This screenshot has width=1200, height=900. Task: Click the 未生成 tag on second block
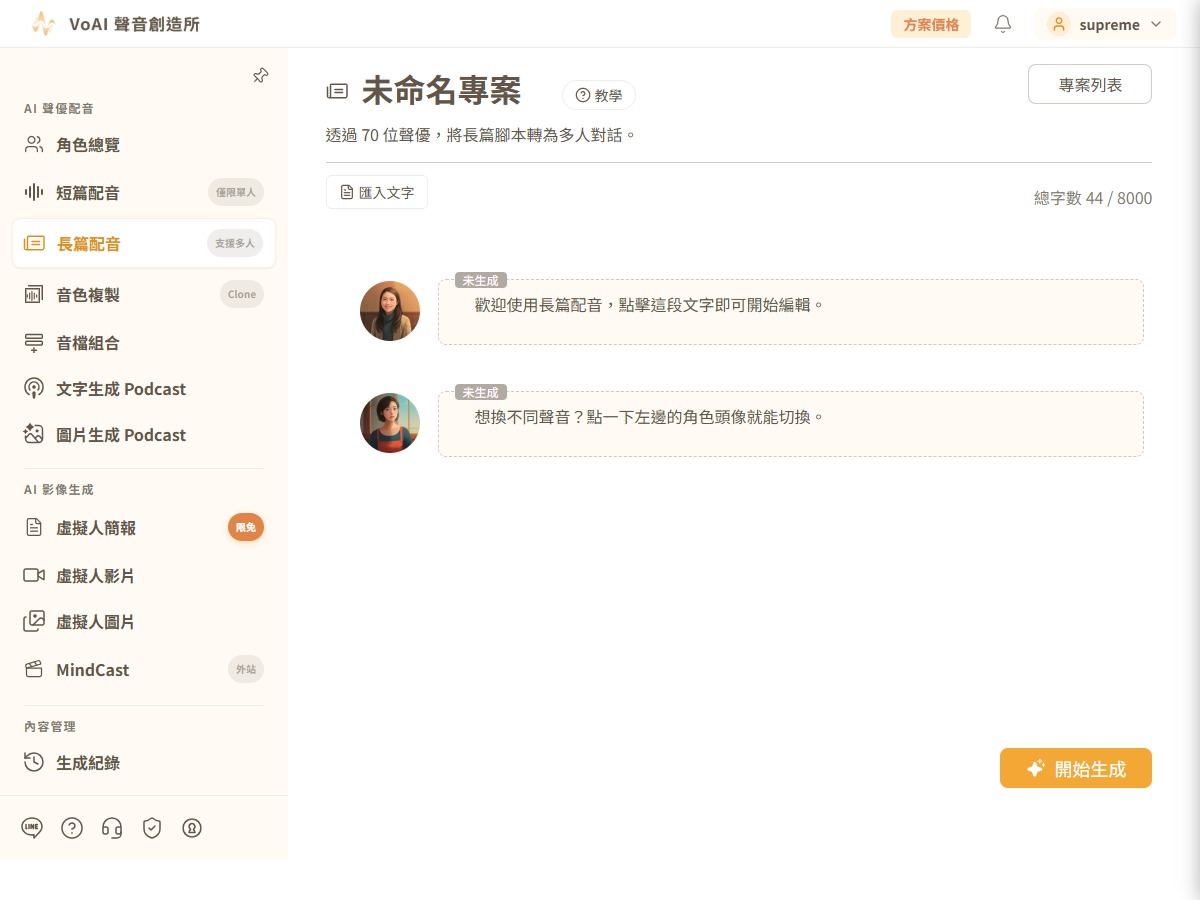click(481, 392)
